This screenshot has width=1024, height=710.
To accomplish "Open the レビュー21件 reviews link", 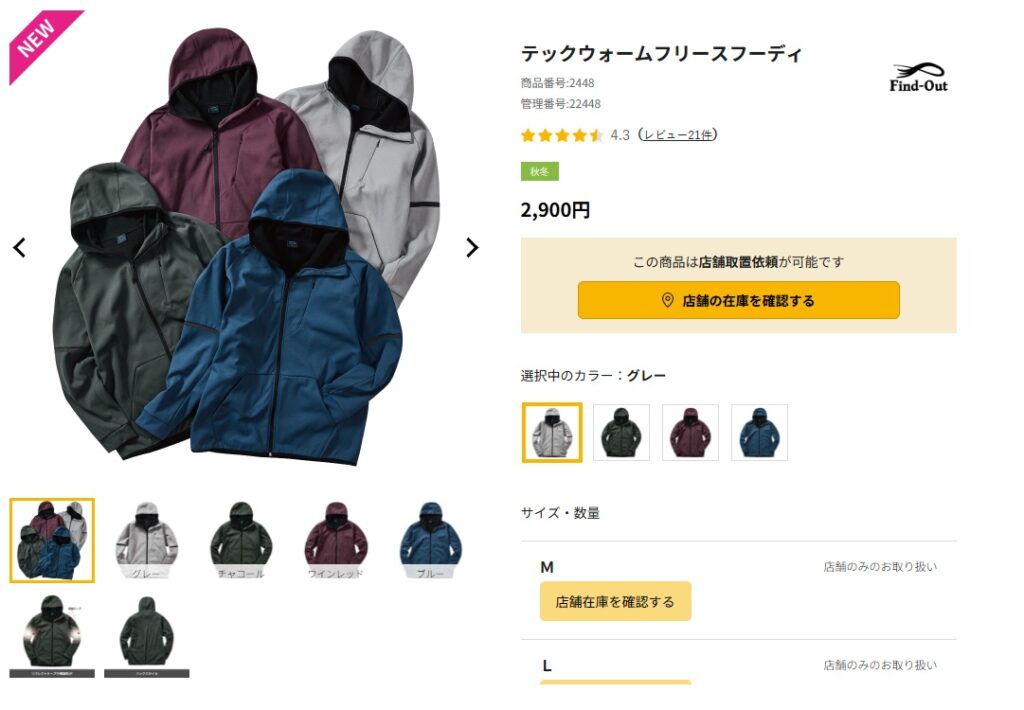I will 678,135.
